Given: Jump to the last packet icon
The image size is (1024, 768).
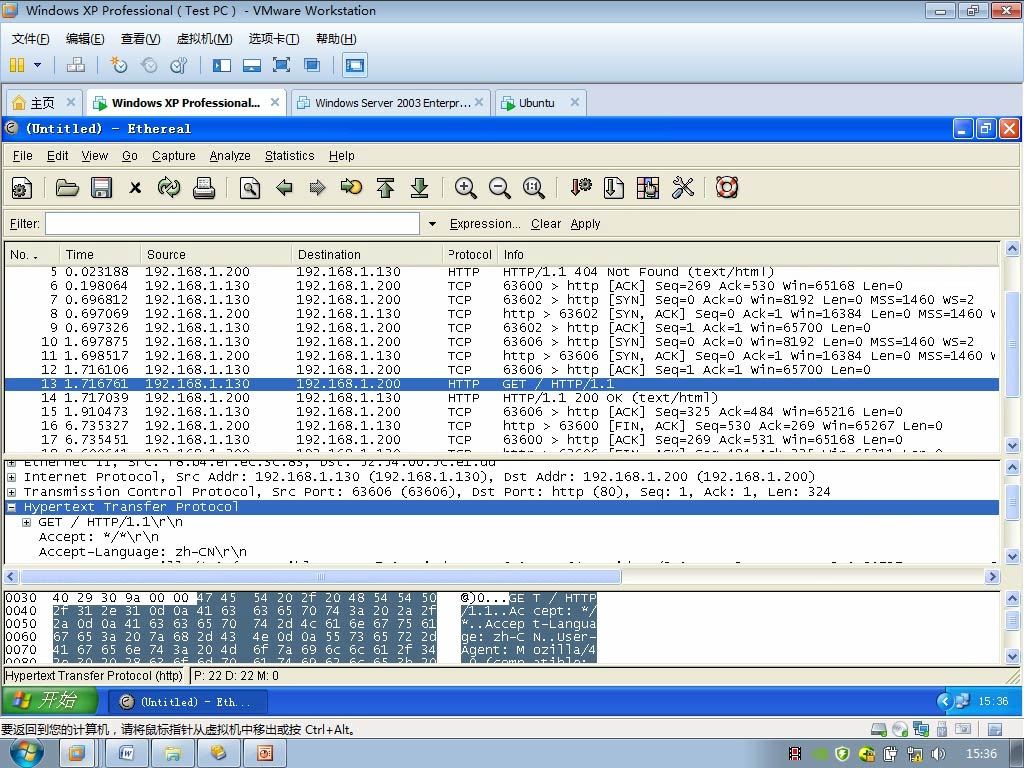Looking at the screenshot, I should 419,188.
